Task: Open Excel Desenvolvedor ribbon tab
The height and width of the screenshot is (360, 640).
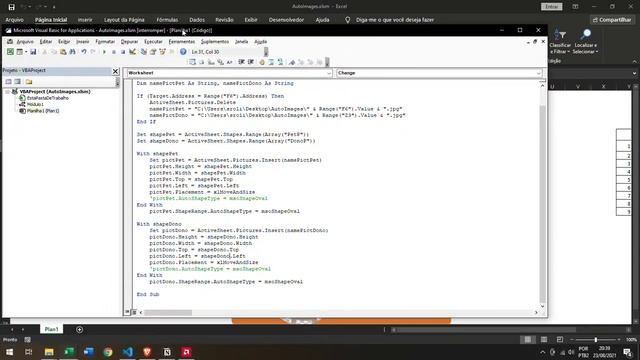Action: pyautogui.click(x=286, y=20)
